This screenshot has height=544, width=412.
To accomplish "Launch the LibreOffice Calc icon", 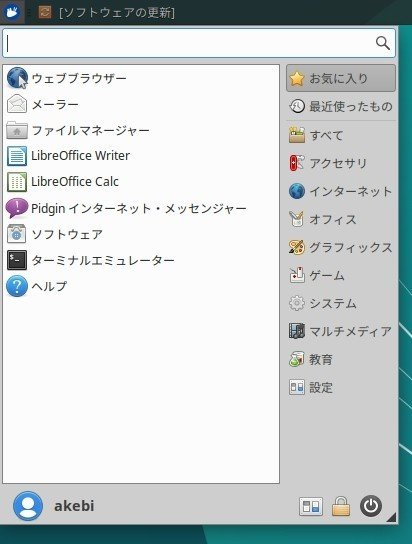I will 17,182.
